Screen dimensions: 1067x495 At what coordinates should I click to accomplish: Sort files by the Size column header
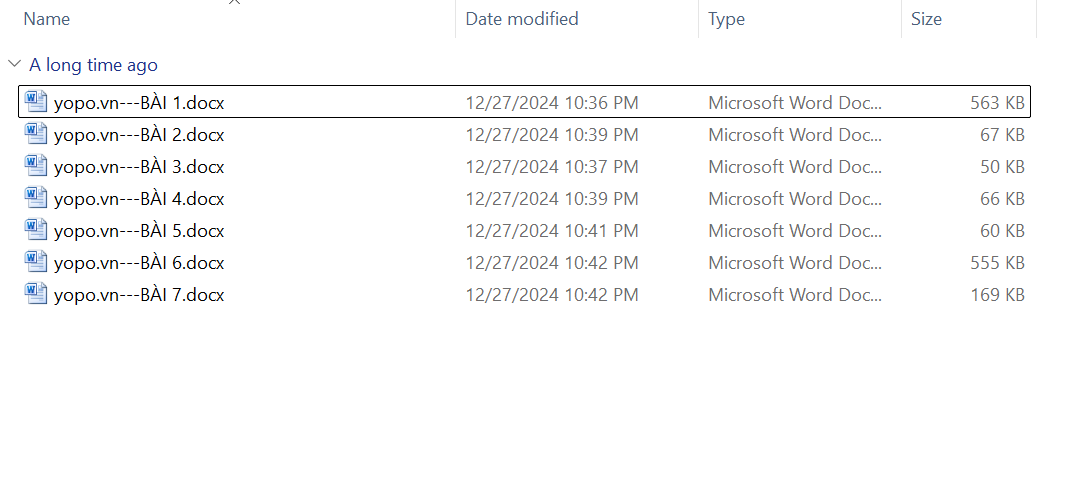[x=926, y=19]
